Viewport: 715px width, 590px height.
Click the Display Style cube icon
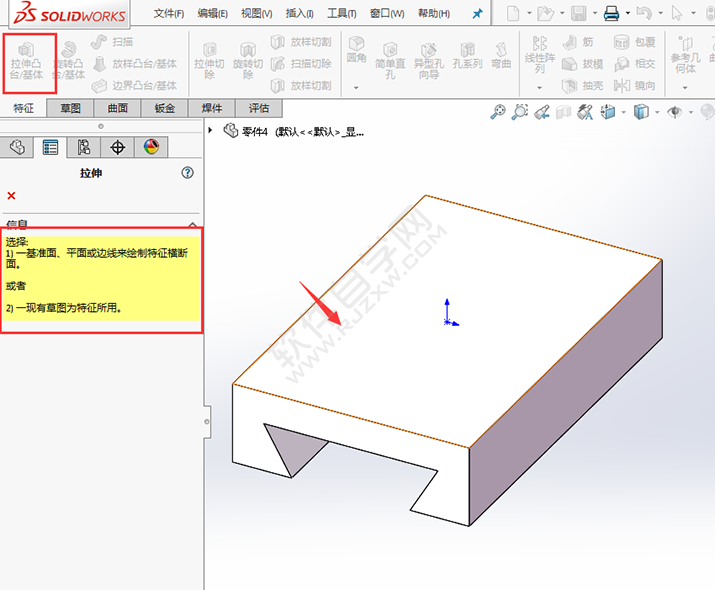pos(641,112)
